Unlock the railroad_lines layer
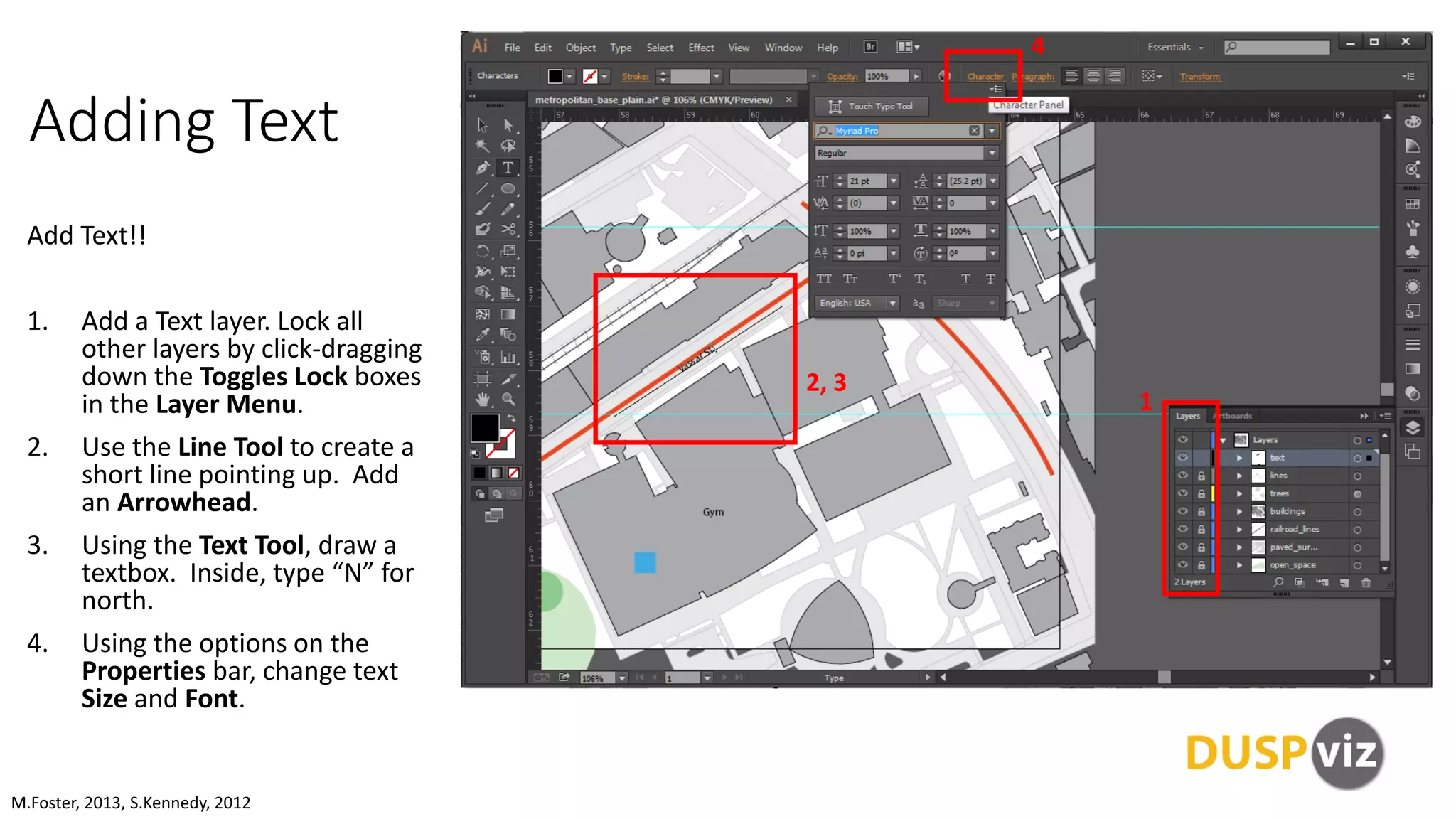The width and height of the screenshot is (1456, 819). [1201, 530]
